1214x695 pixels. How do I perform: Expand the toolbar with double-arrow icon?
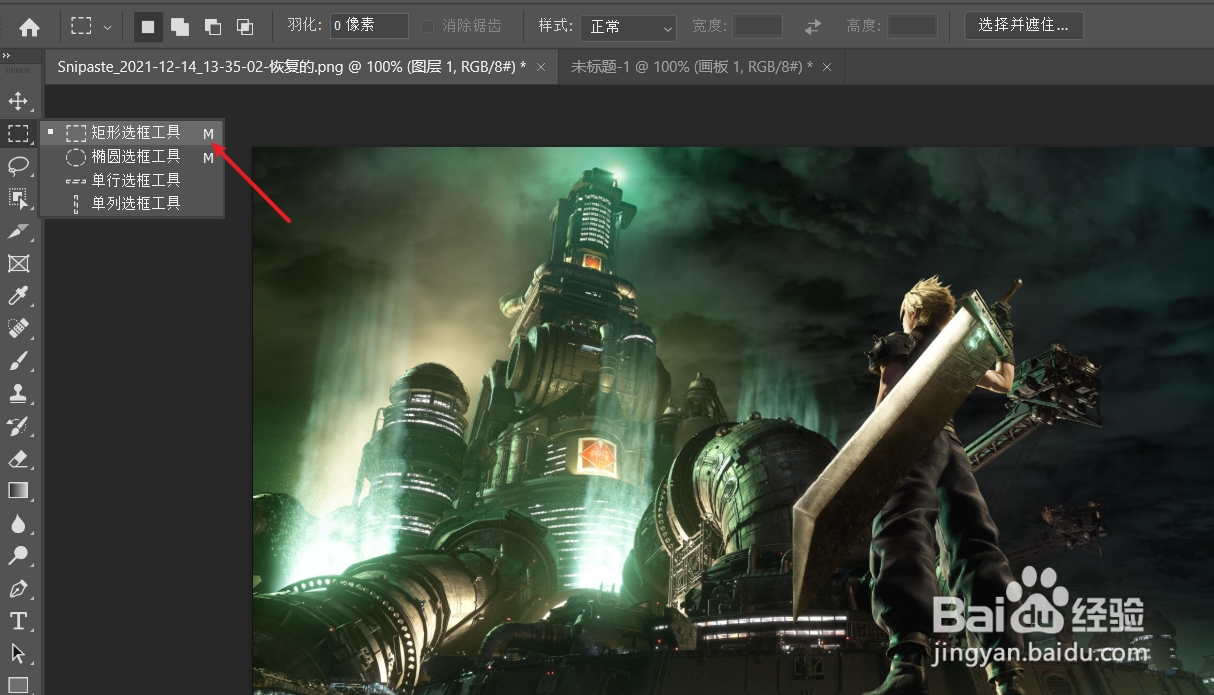[x=6, y=56]
